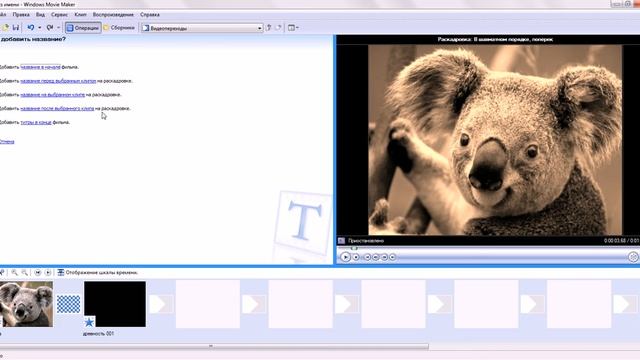
Task: Click the Split clip button in monitor
Action: (633, 257)
